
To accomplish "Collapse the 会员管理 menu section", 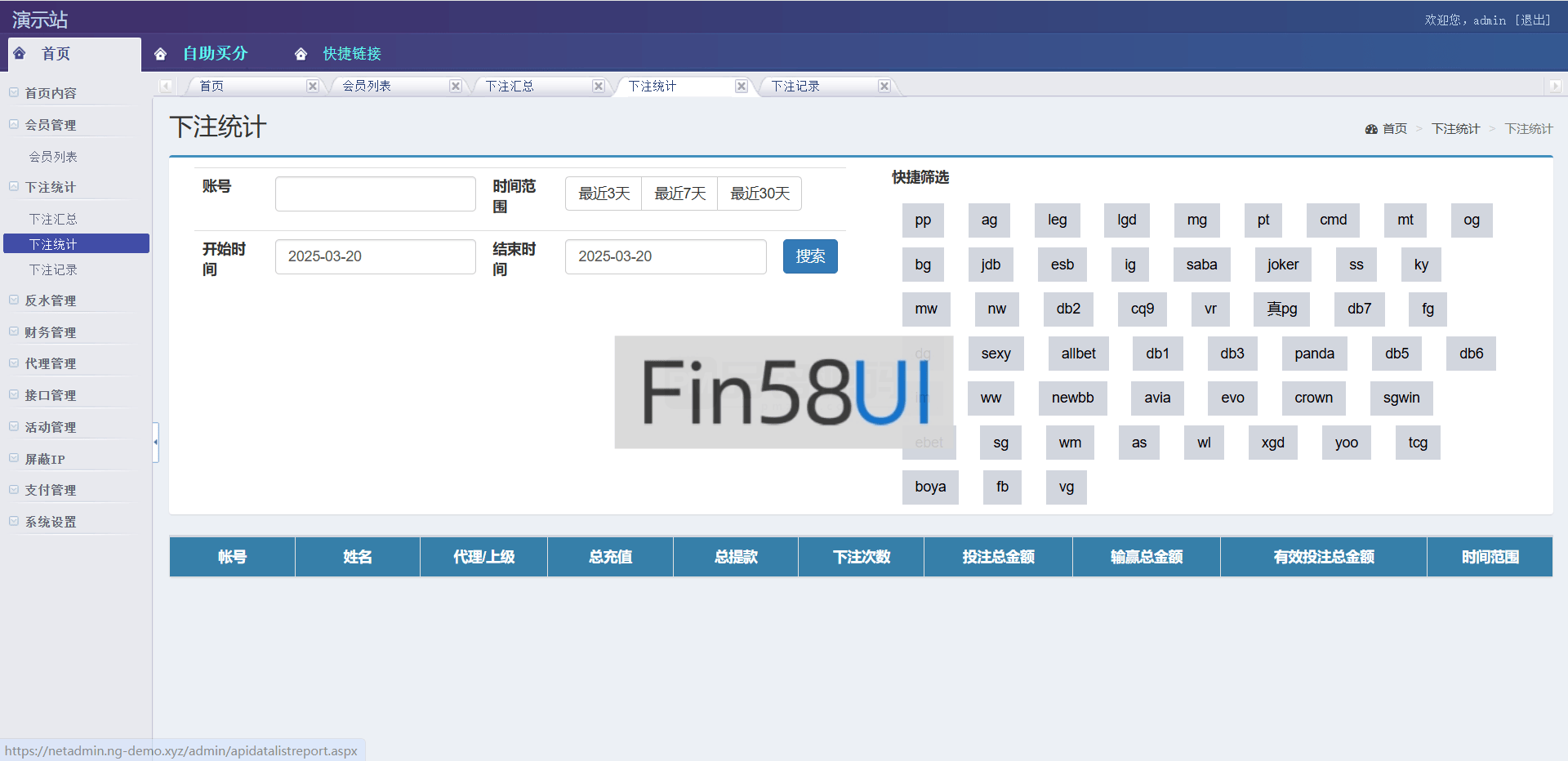I will click(51, 125).
